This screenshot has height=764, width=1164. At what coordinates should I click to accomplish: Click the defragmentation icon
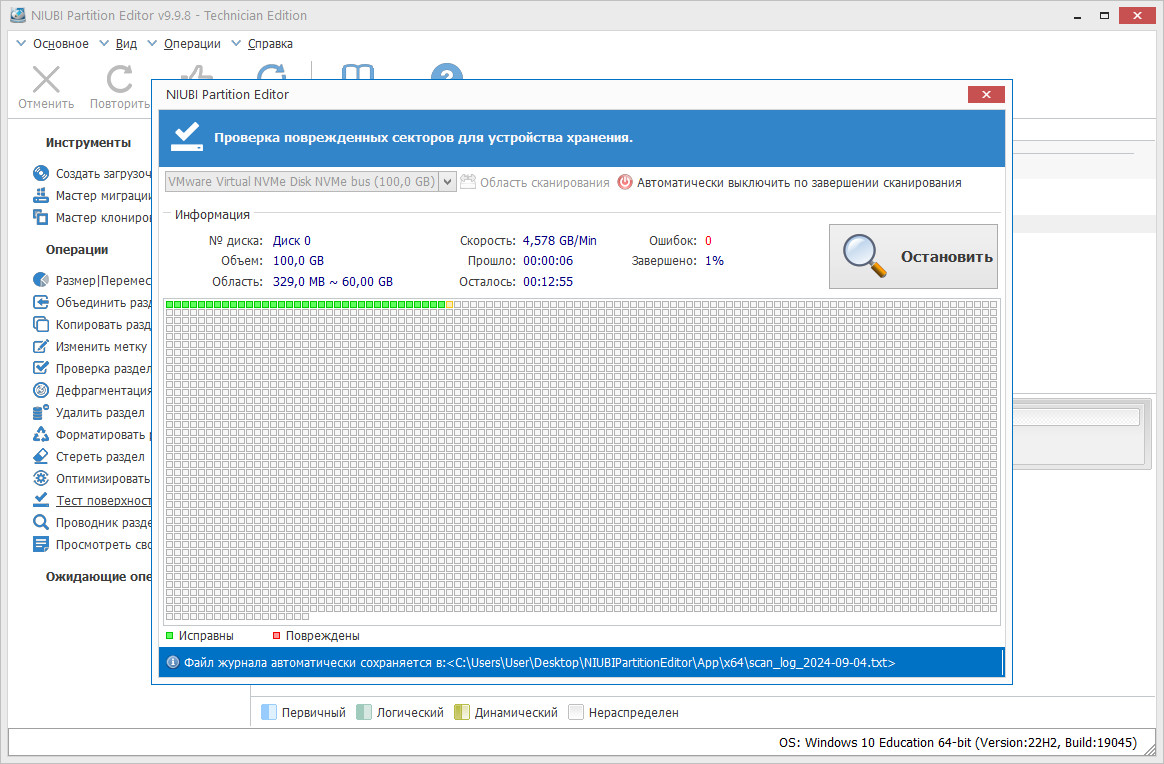click(41, 391)
